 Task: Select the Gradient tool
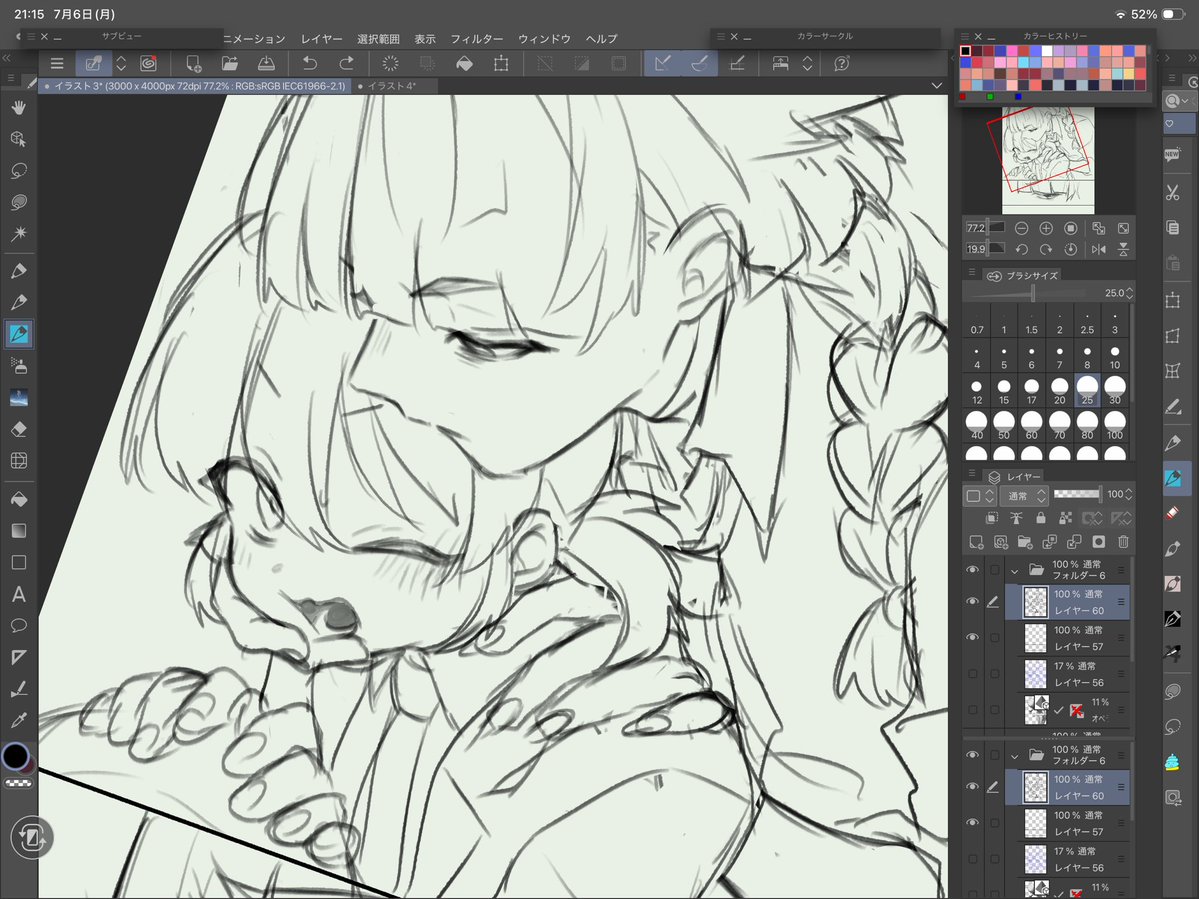pyautogui.click(x=18, y=531)
